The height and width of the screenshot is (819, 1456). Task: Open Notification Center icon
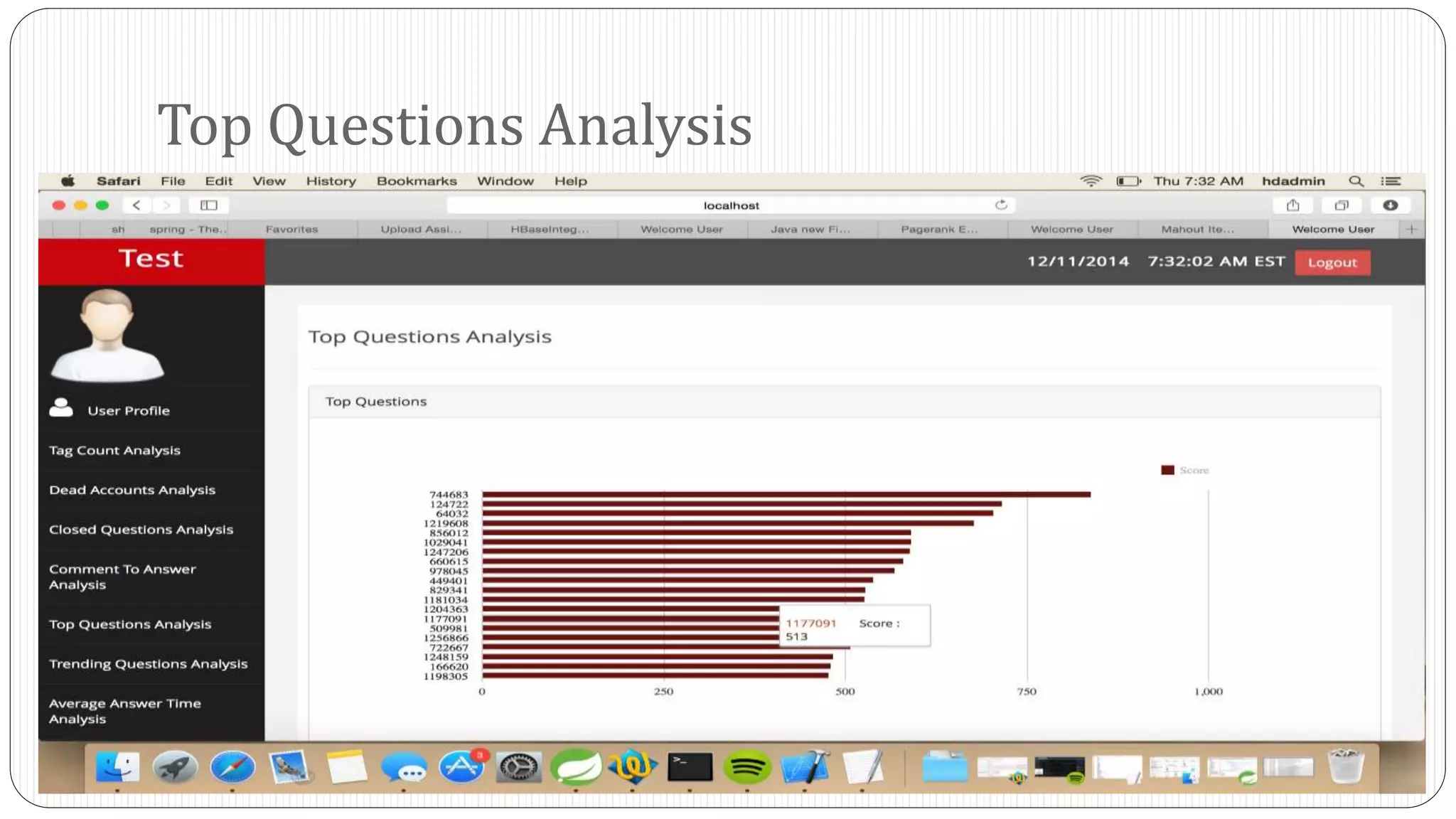click(x=1391, y=181)
